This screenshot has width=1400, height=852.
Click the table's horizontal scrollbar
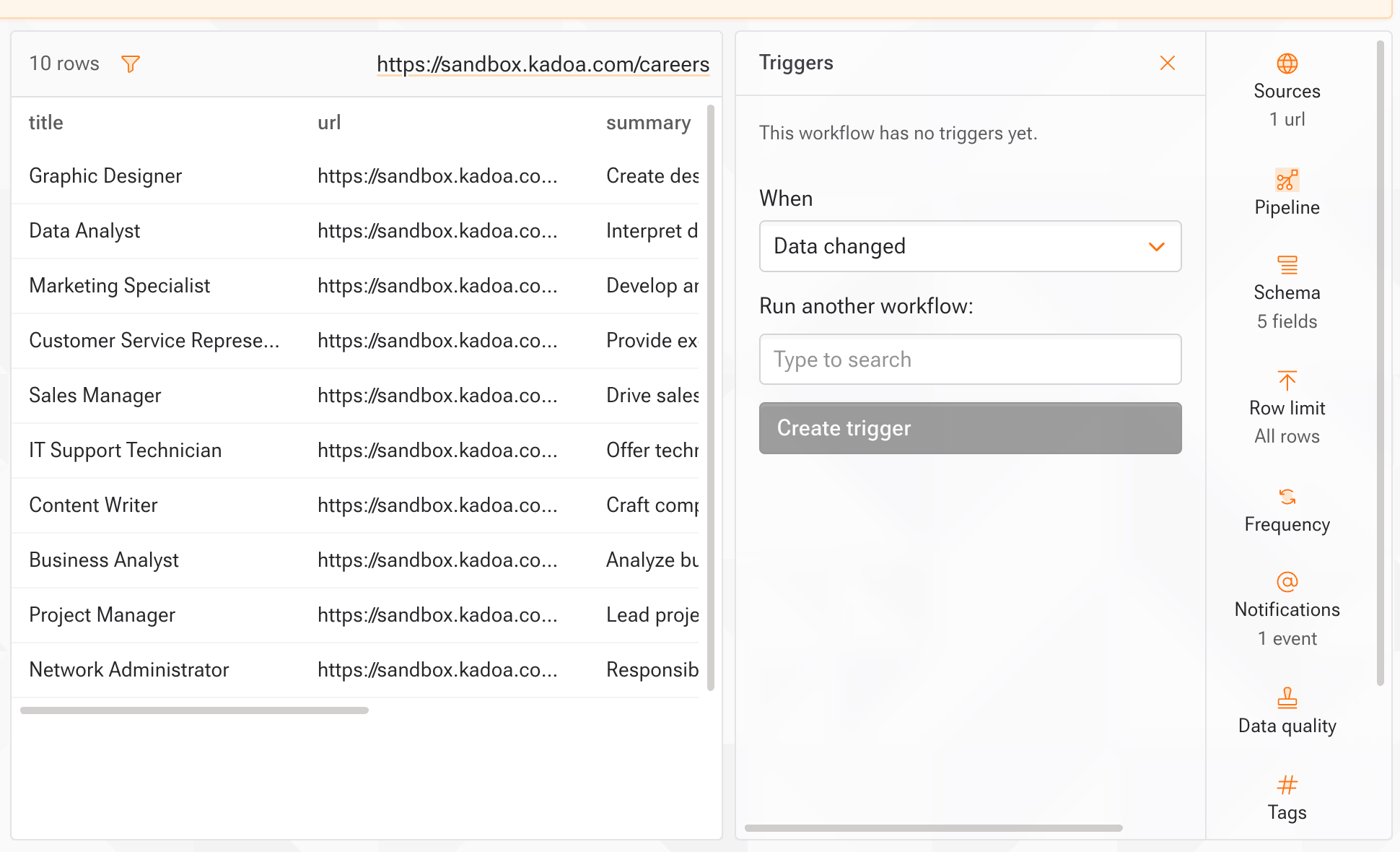click(x=194, y=710)
